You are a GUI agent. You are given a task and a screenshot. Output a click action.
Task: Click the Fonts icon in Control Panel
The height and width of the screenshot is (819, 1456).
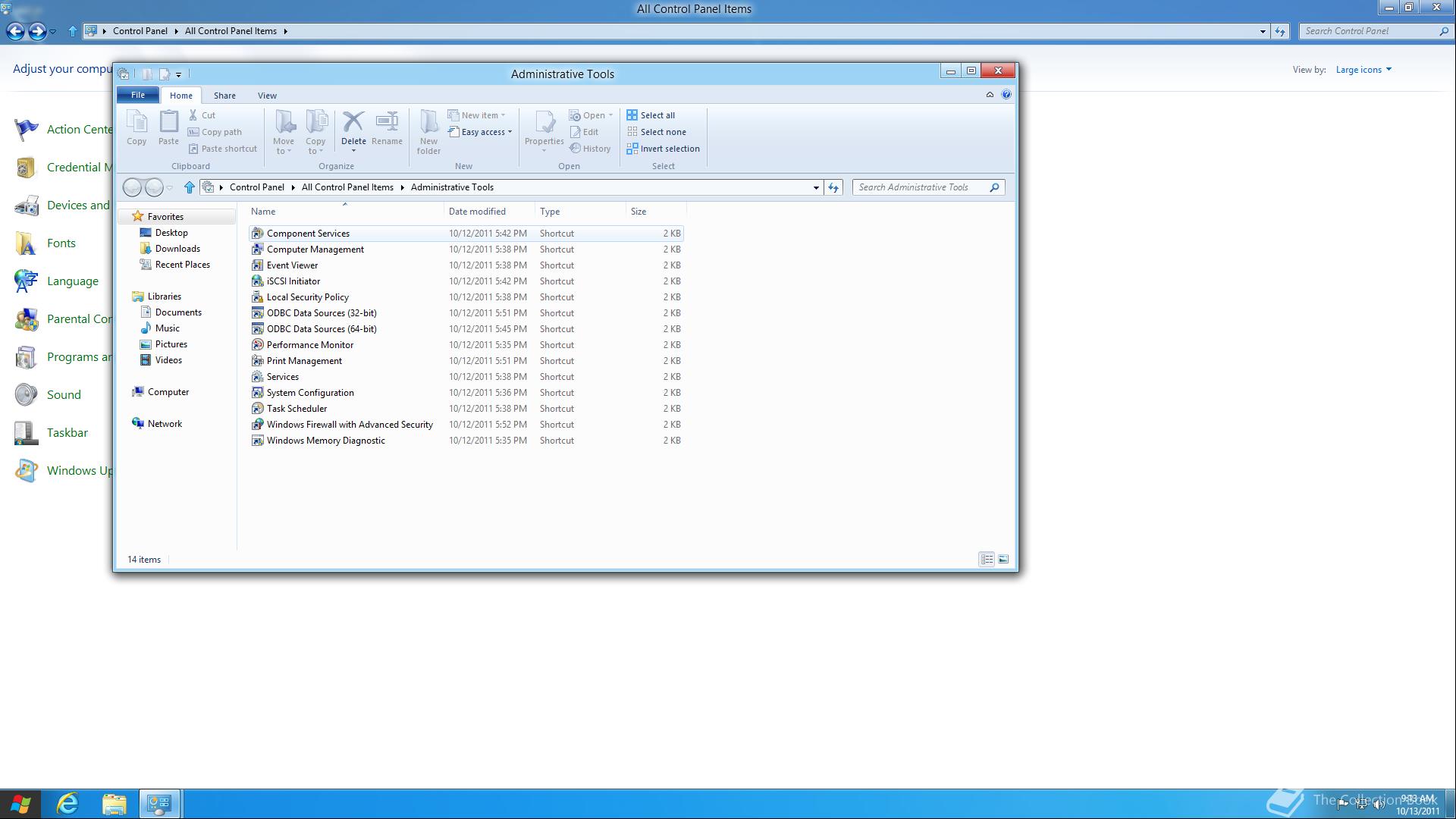(26, 243)
